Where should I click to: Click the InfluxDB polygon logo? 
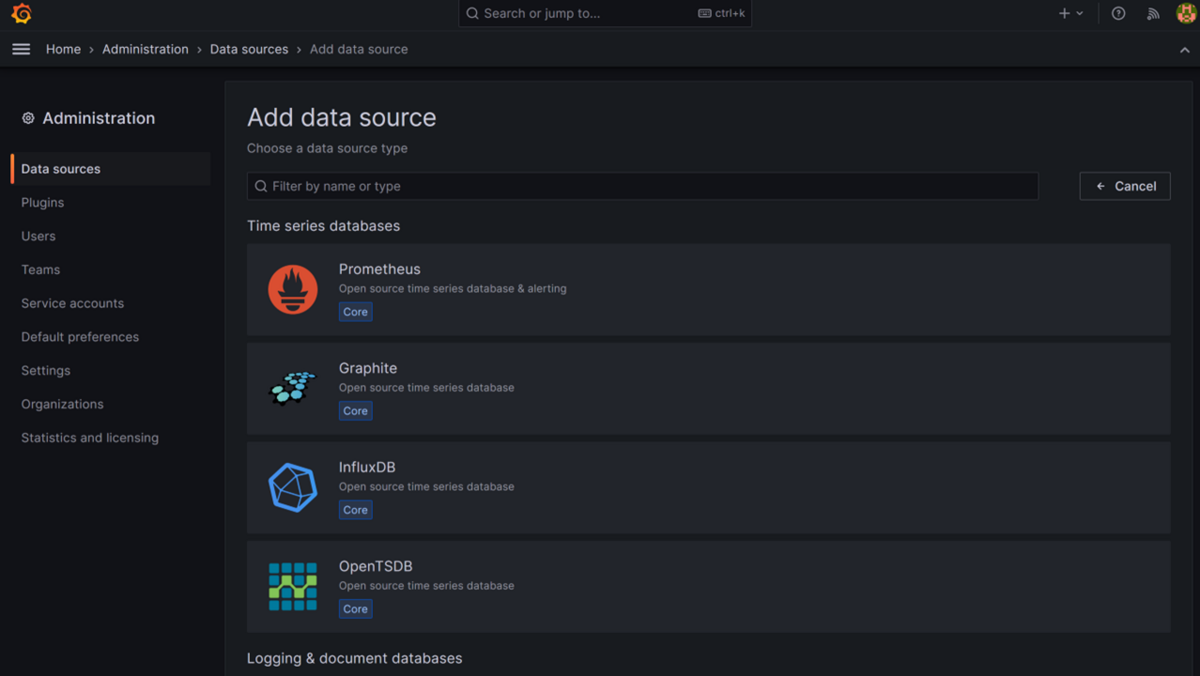pos(293,487)
